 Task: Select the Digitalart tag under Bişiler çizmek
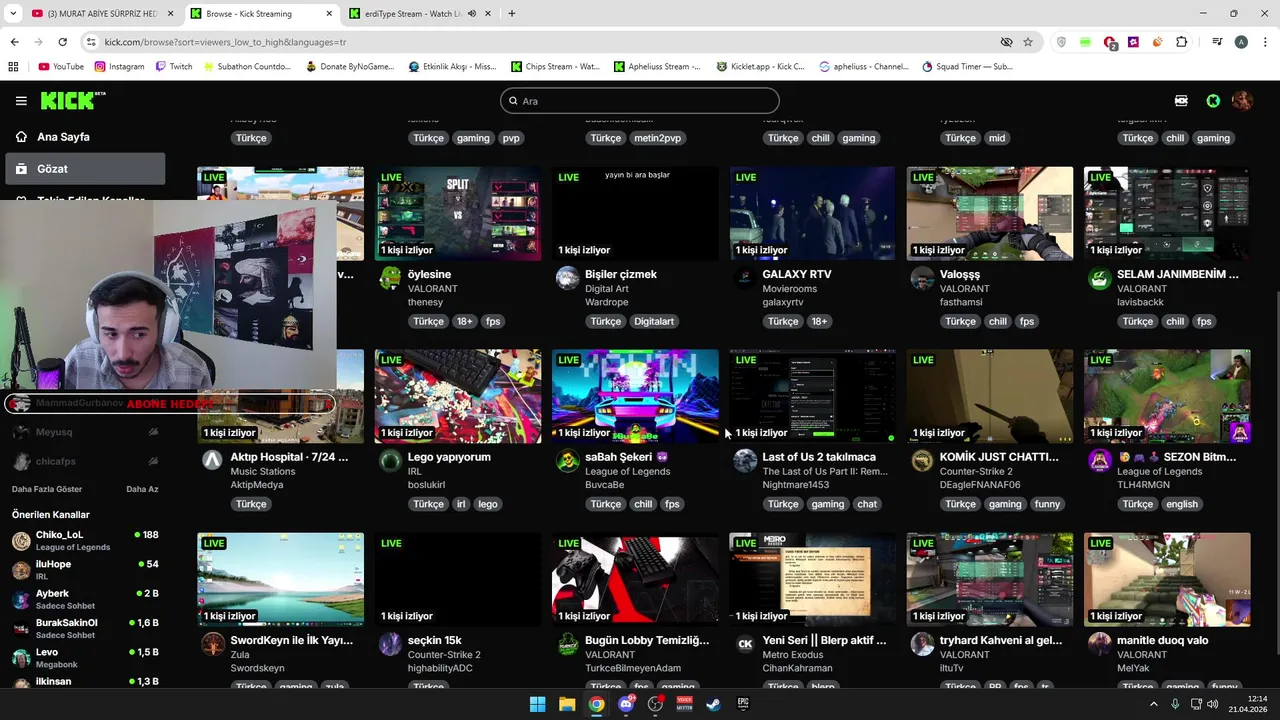tap(654, 321)
